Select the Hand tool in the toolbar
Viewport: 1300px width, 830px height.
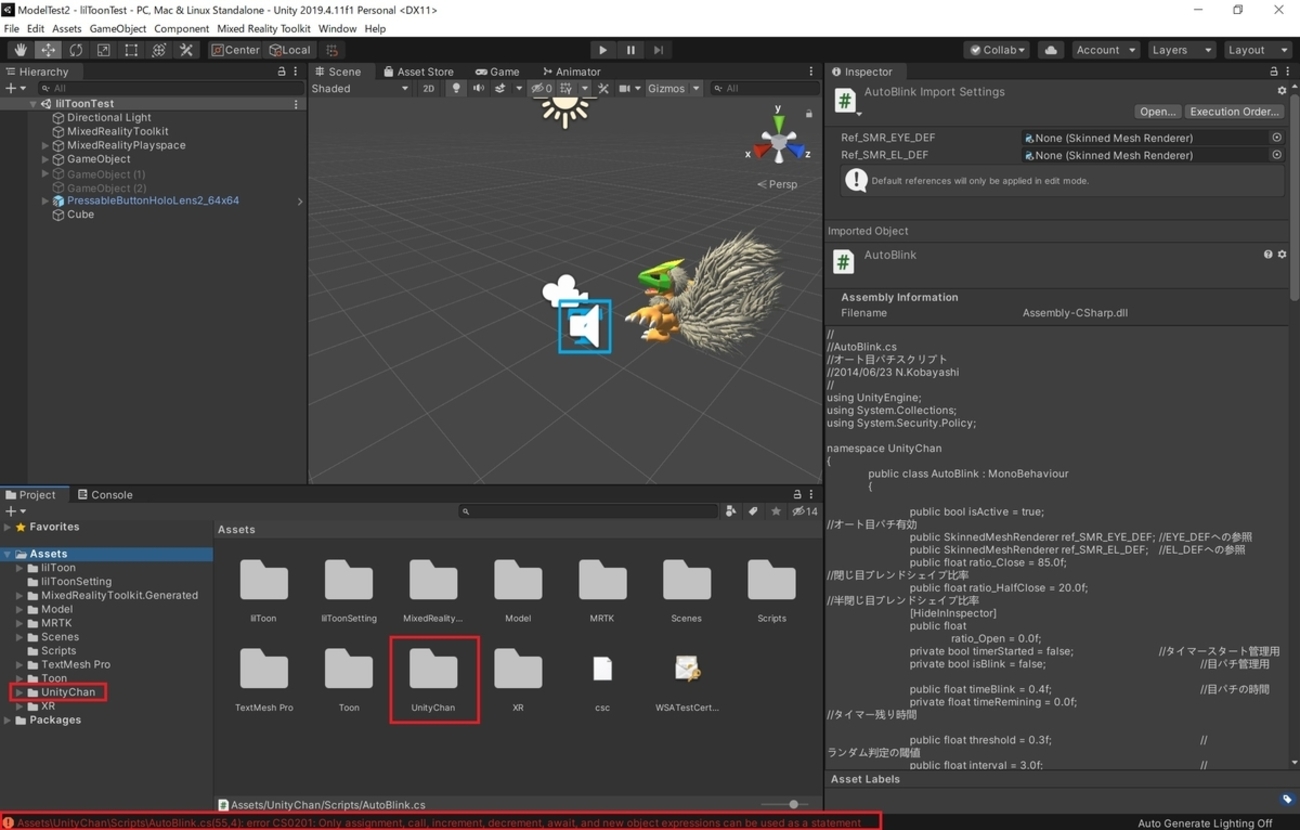pyautogui.click(x=19, y=49)
